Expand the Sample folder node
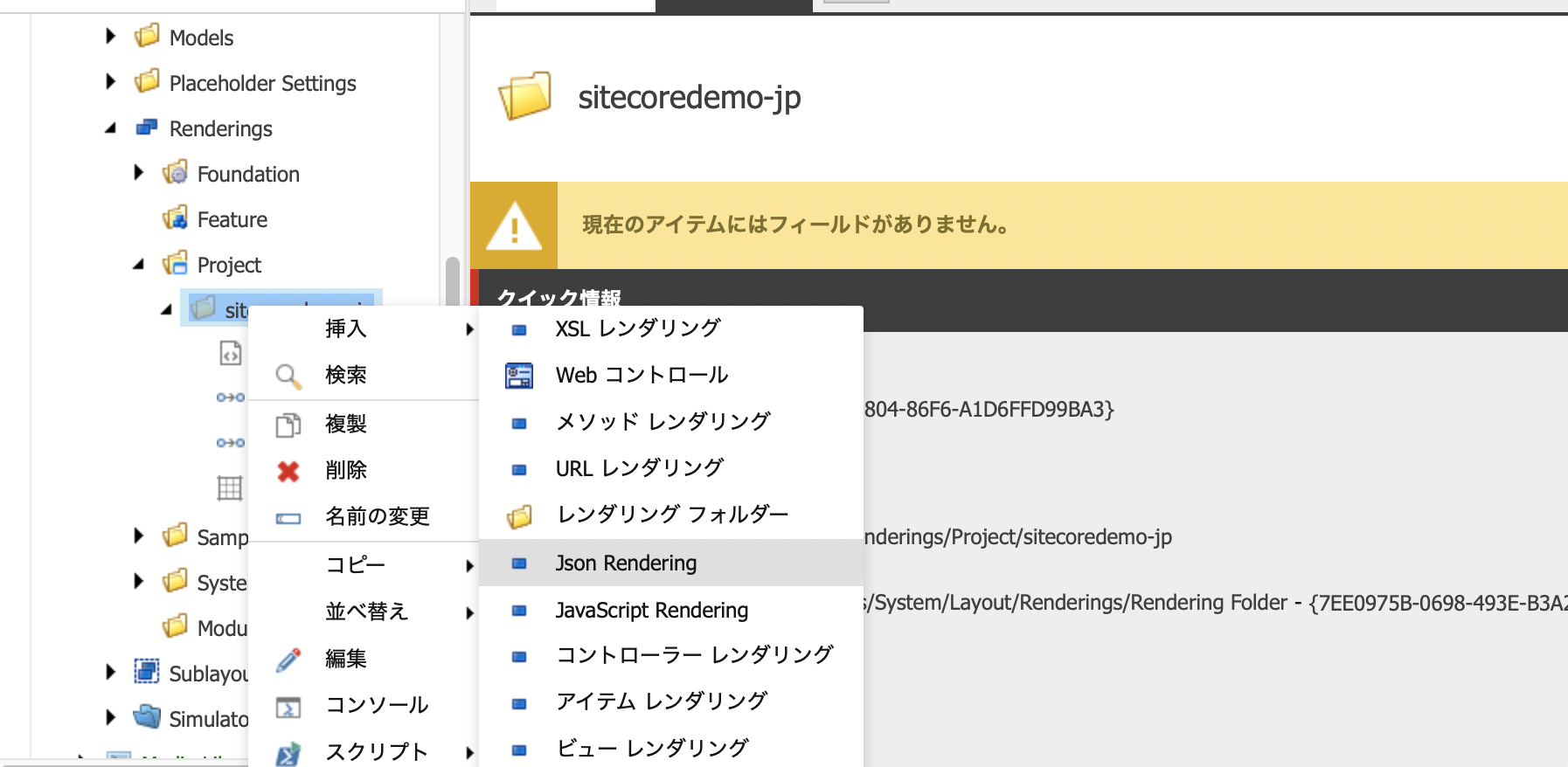 coord(138,536)
